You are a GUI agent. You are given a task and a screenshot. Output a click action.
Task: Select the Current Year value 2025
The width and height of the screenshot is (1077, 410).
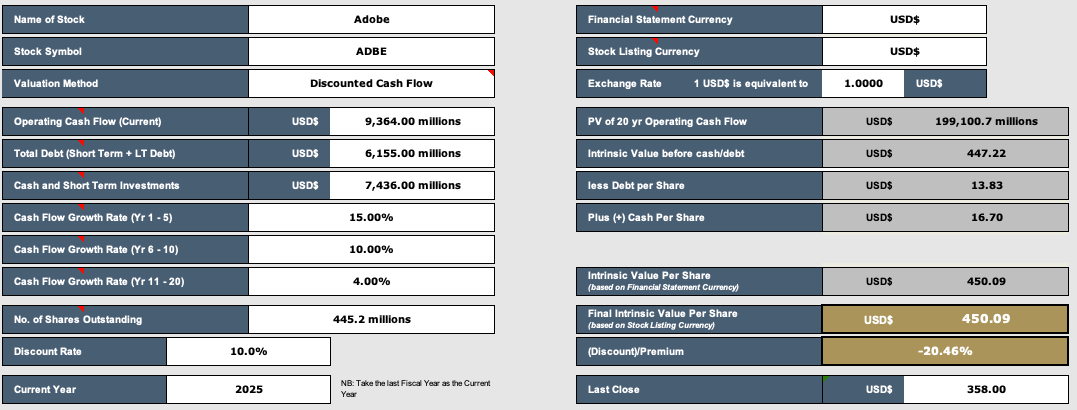tap(248, 389)
